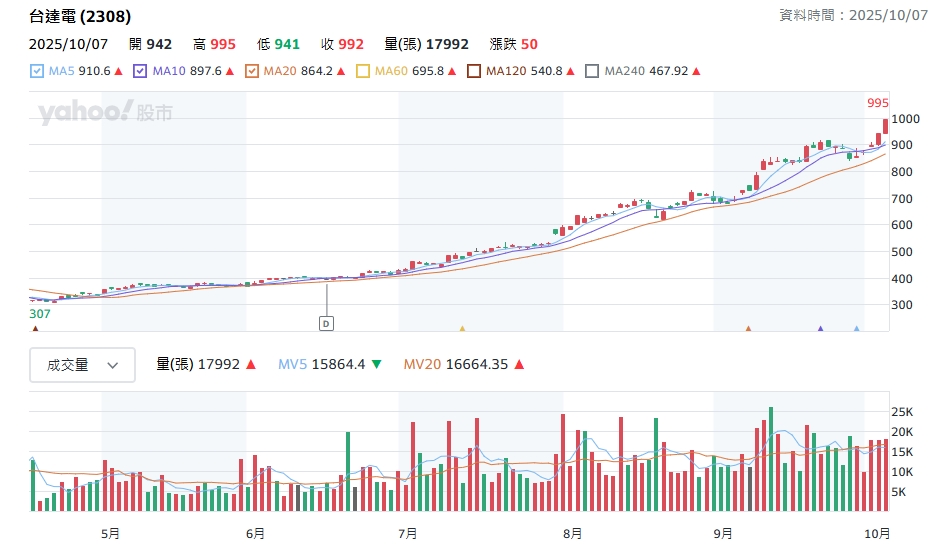Check the MA240 checkbox
The image size is (943, 550).
[592, 71]
